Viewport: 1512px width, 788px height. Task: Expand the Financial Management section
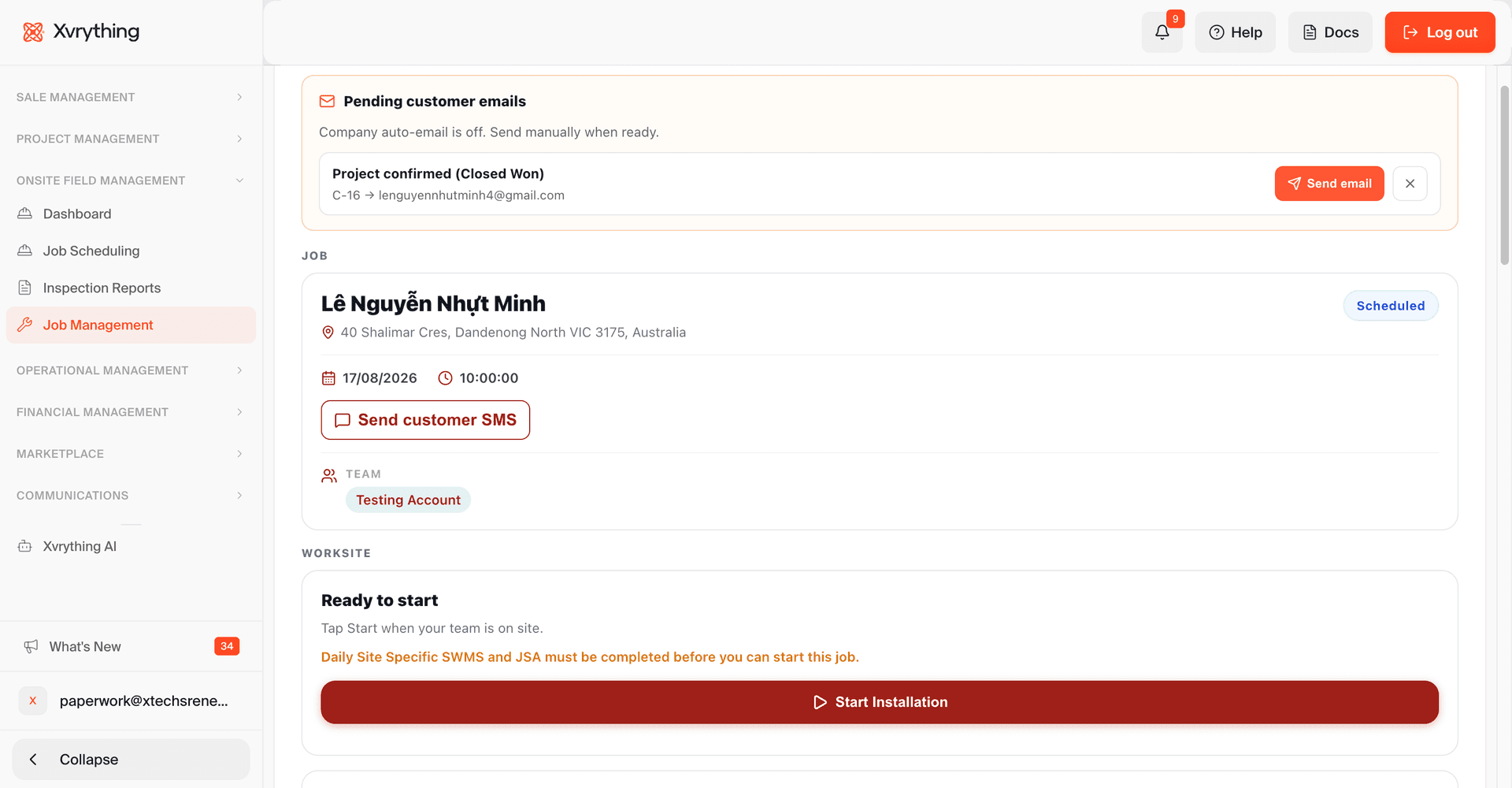click(131, 412)
